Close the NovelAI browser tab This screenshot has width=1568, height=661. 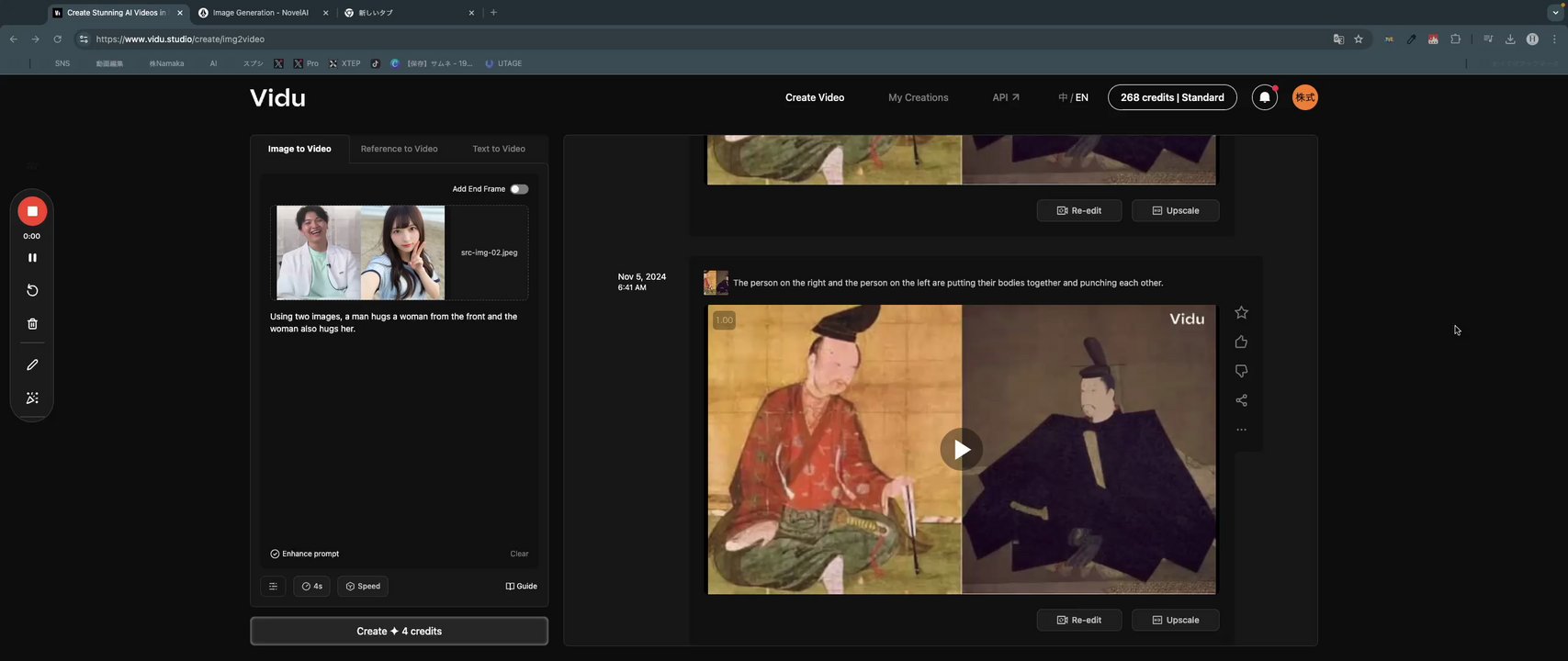pyautogui.click(x=325, y=13)
